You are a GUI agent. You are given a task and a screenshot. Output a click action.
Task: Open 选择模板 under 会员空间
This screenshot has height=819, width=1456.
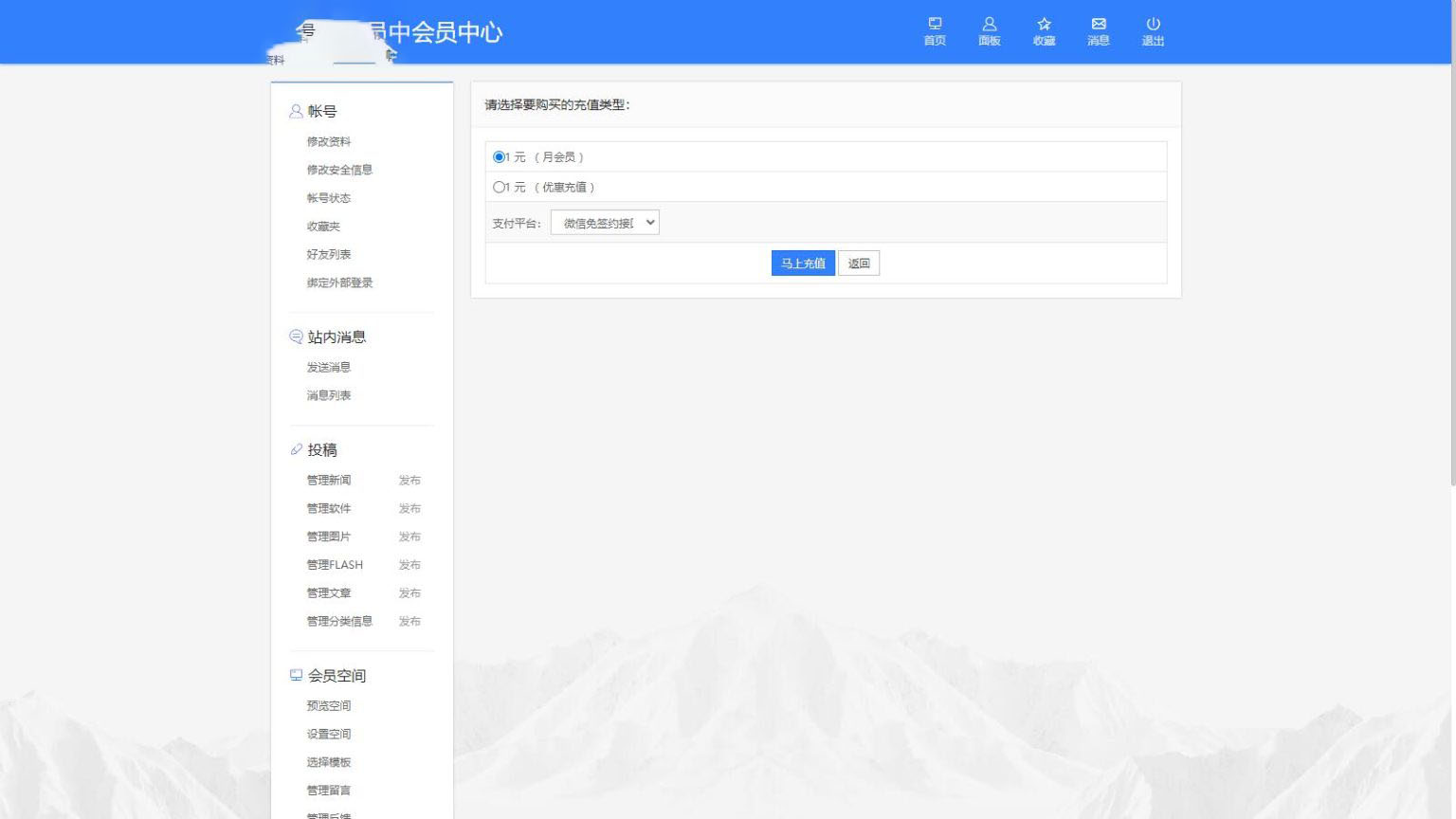pyautogui.click(x=329, y=762)
